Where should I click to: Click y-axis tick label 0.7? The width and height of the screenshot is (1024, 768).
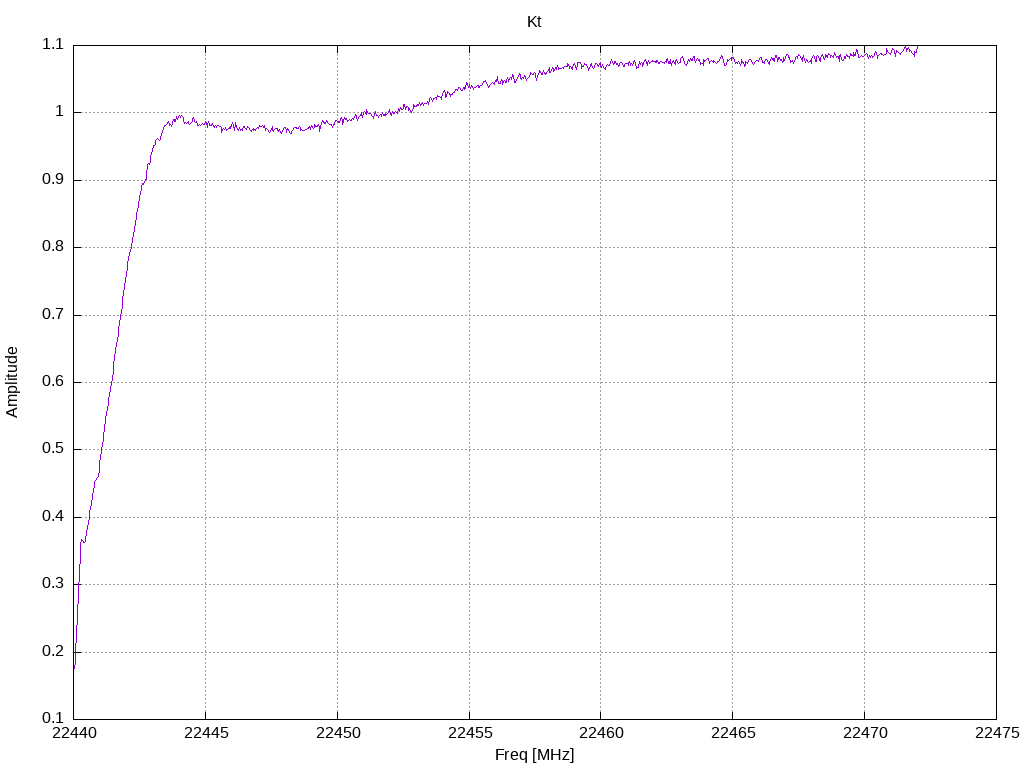coord(53,314)
